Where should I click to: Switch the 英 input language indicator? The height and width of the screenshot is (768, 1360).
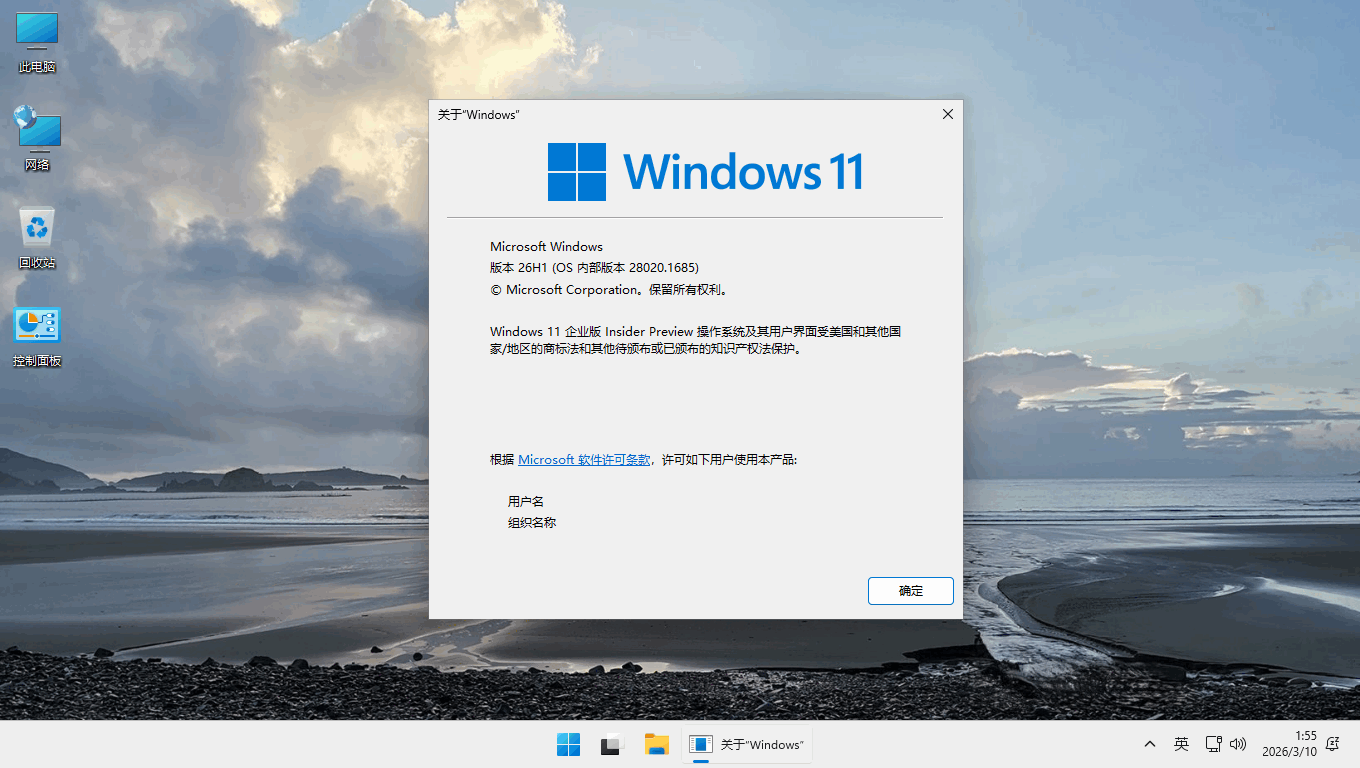pos(1181,744)
